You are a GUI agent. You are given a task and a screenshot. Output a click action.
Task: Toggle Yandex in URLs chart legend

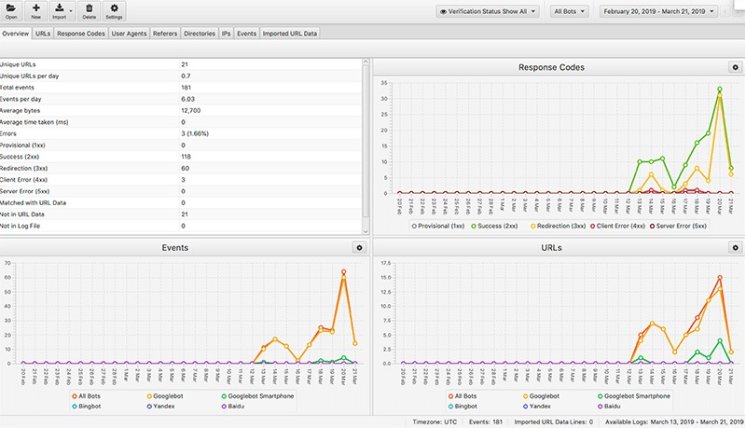(537, 407)
